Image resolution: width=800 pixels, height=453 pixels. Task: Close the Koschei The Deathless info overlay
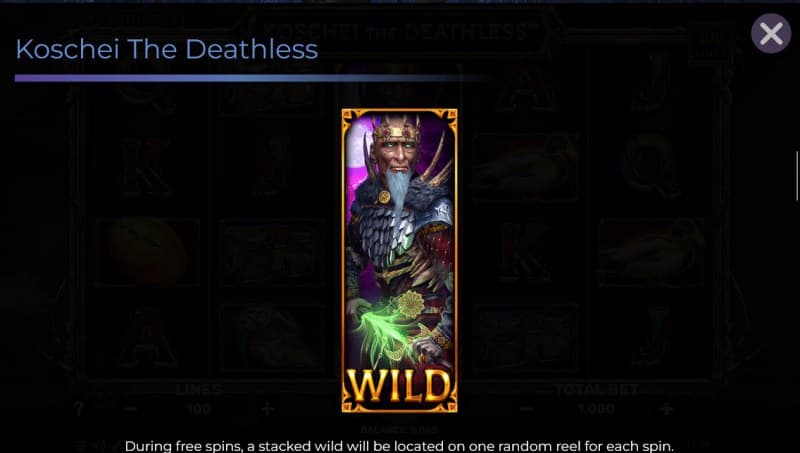pyautogui.click(x=770, y=34)
